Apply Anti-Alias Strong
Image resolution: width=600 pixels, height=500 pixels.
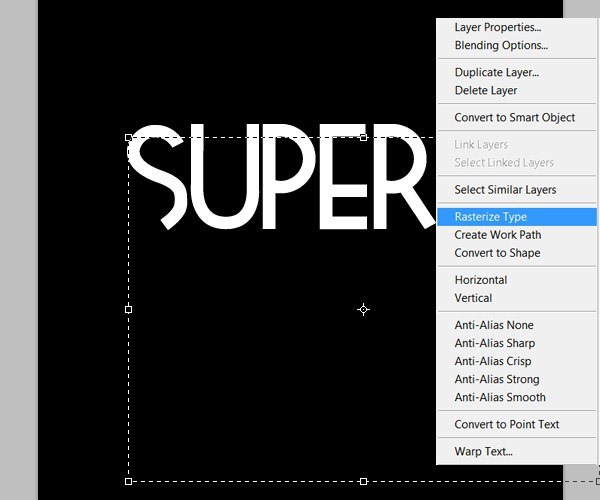[x=496, y=379]
